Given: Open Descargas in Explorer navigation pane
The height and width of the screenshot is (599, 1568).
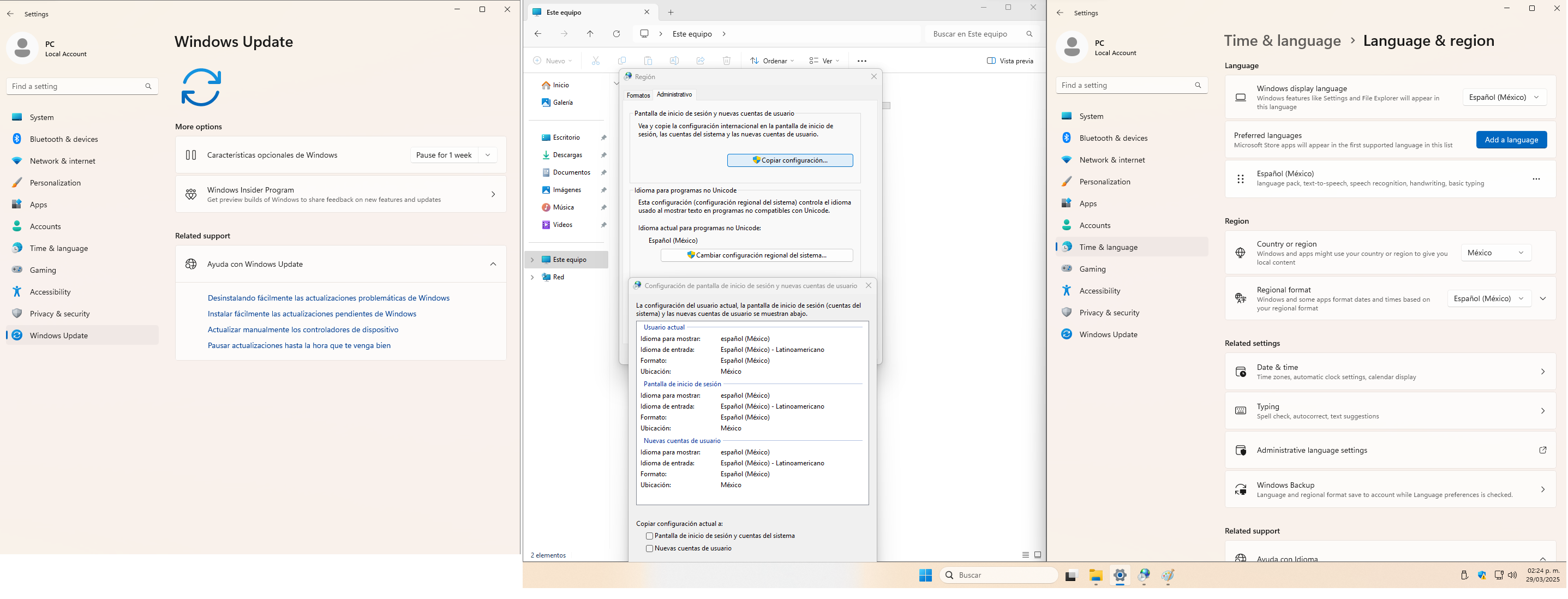Looking at the screenshot, I should (x=567, y=155).
